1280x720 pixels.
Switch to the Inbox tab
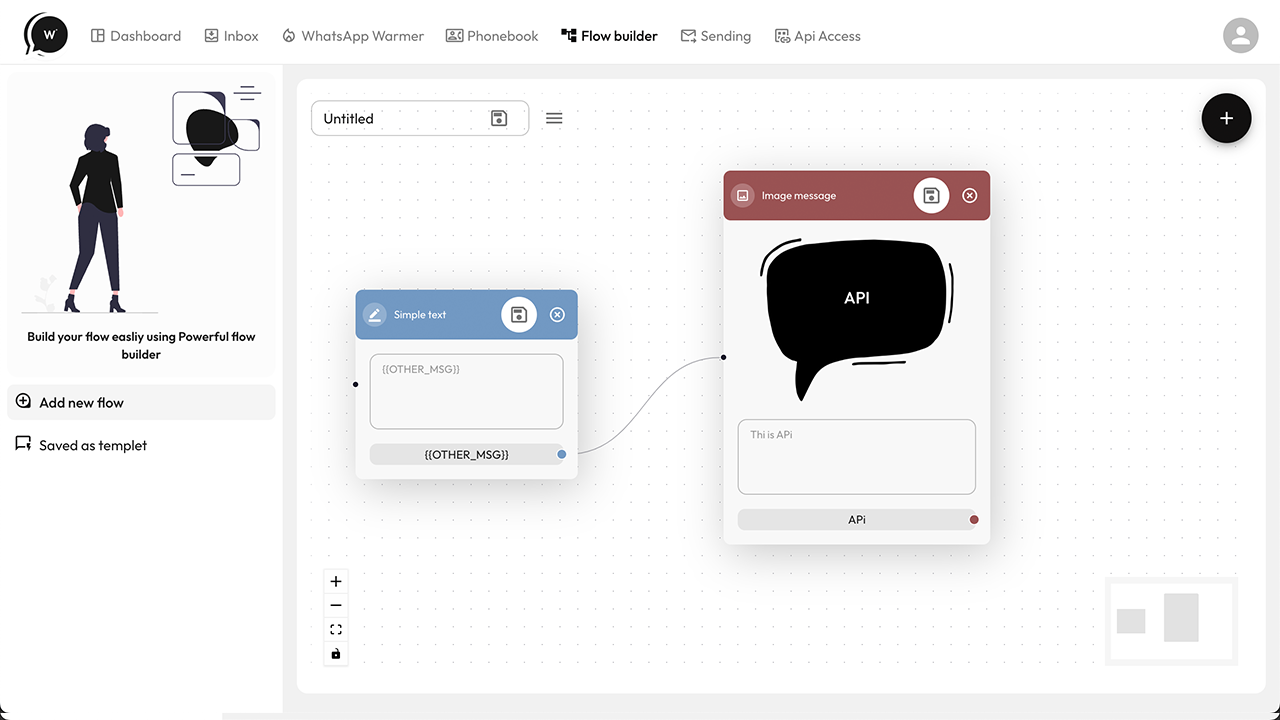coord(231,35)
